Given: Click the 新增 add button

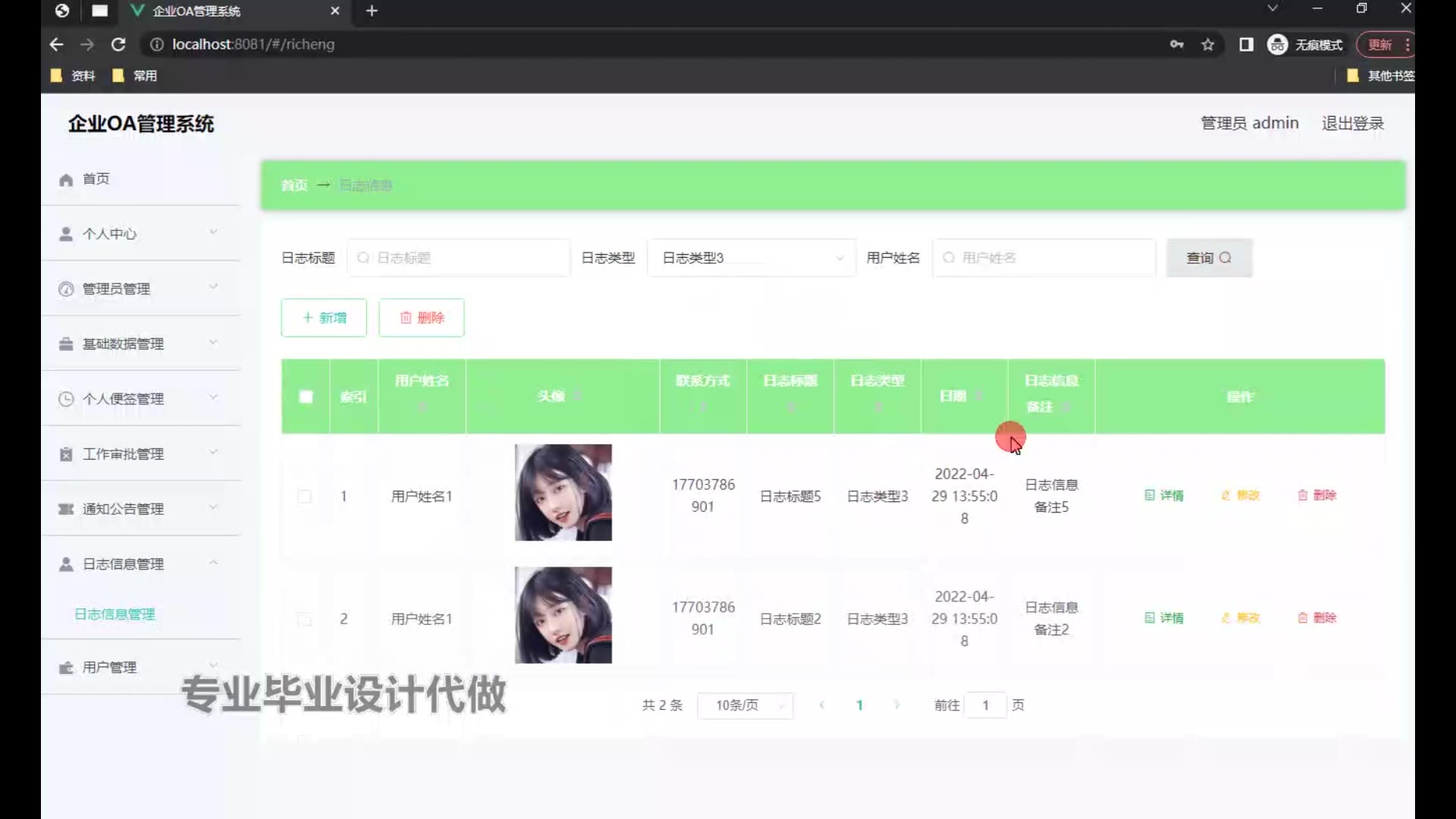Looking at the screenshot, I should click(324, 318).
